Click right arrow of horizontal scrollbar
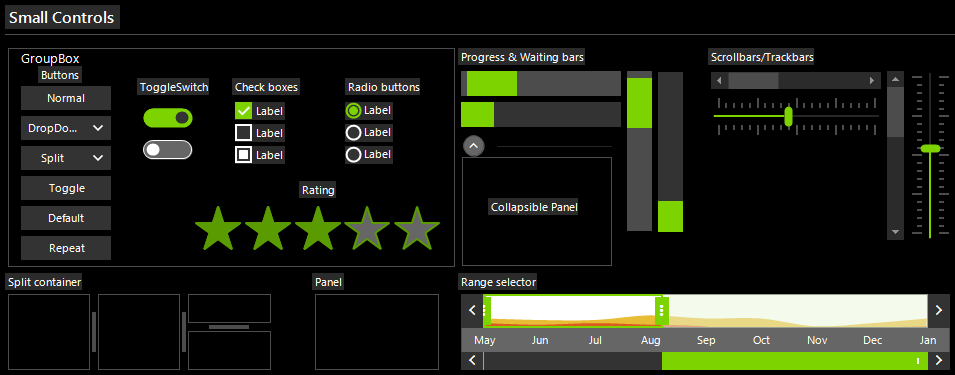The height and width of the screenshot is (375, 955). pos(872,80)
